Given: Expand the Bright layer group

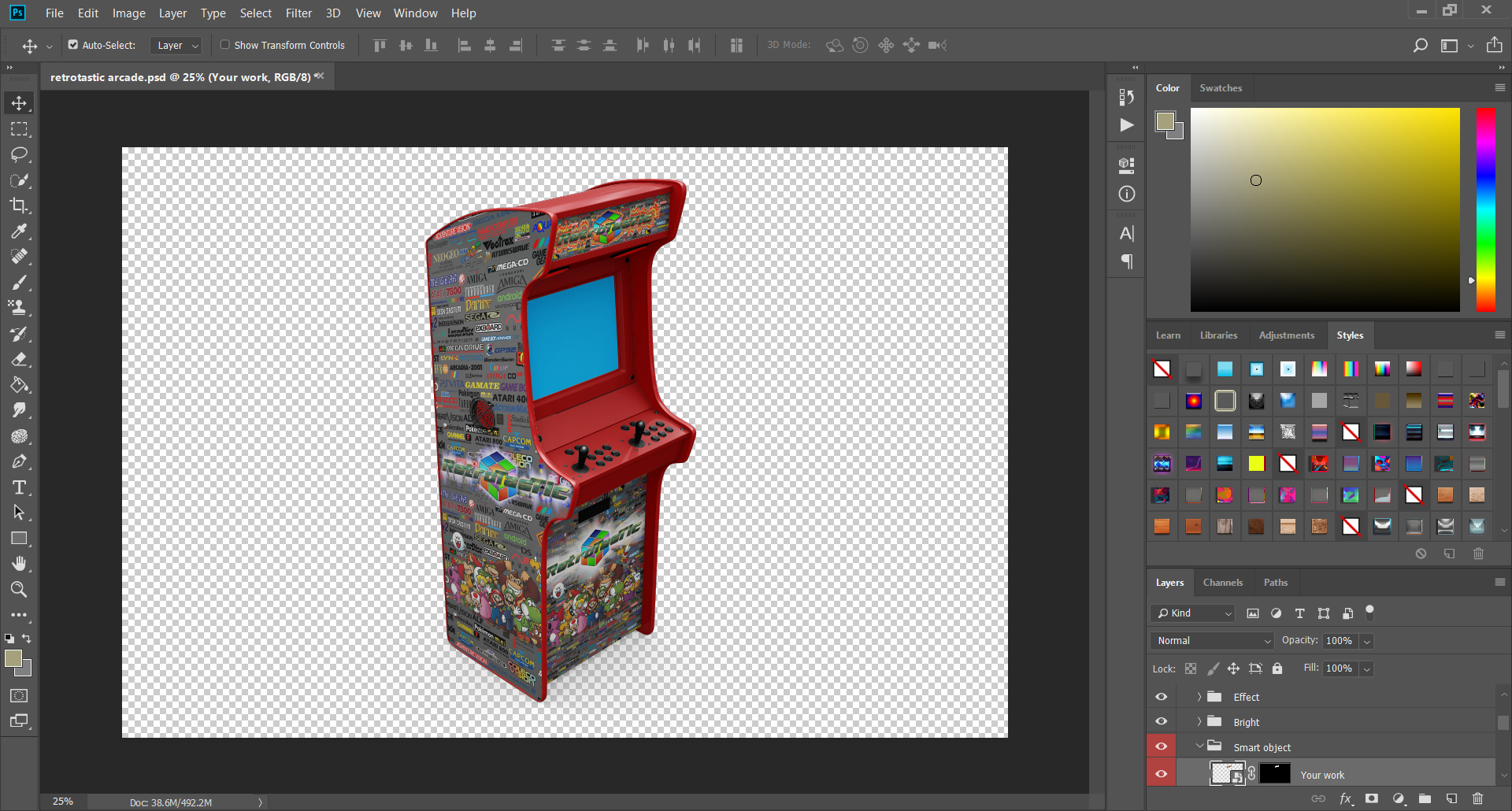Looking at the screenshot, I should 1199,722.
